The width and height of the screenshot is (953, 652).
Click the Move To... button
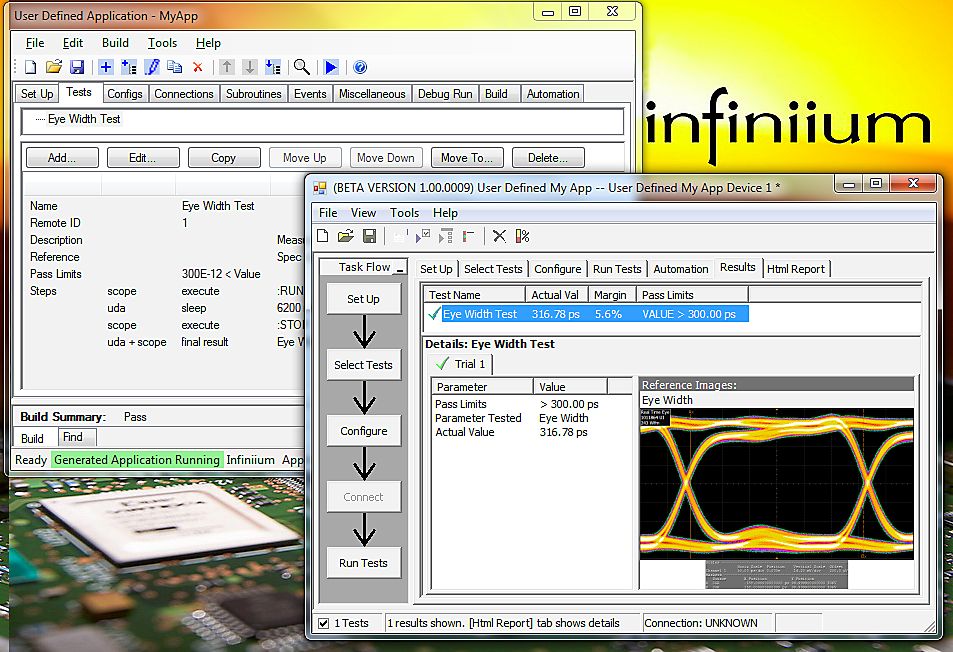coord(467,158)
